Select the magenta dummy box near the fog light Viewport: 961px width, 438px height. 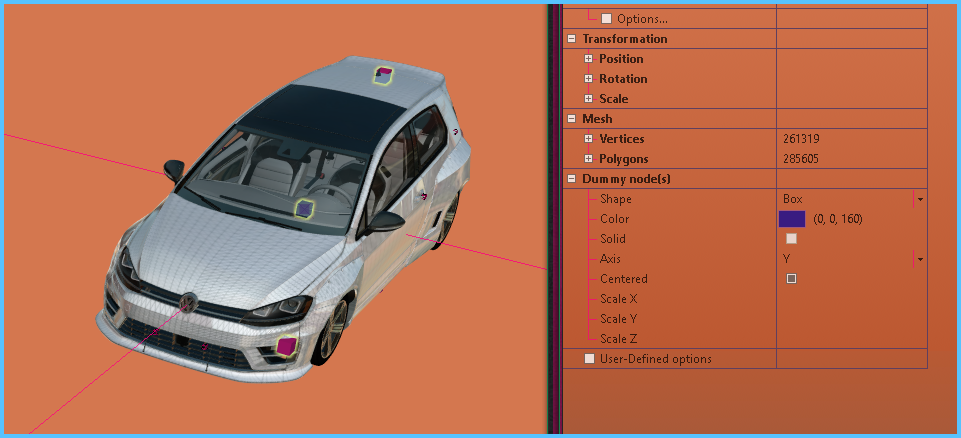pos(286,346)
